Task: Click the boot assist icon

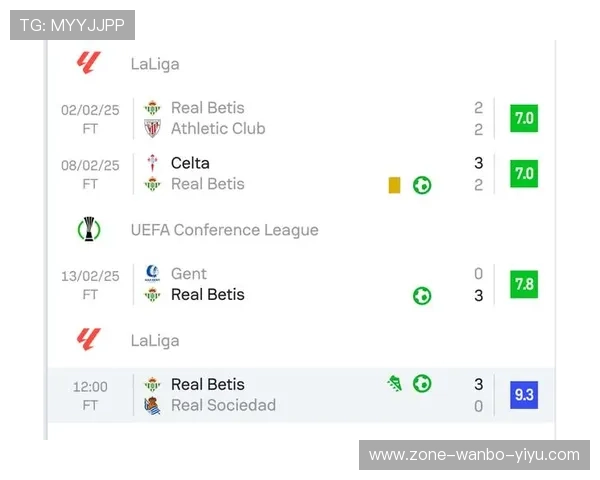Action: point(396,383)
